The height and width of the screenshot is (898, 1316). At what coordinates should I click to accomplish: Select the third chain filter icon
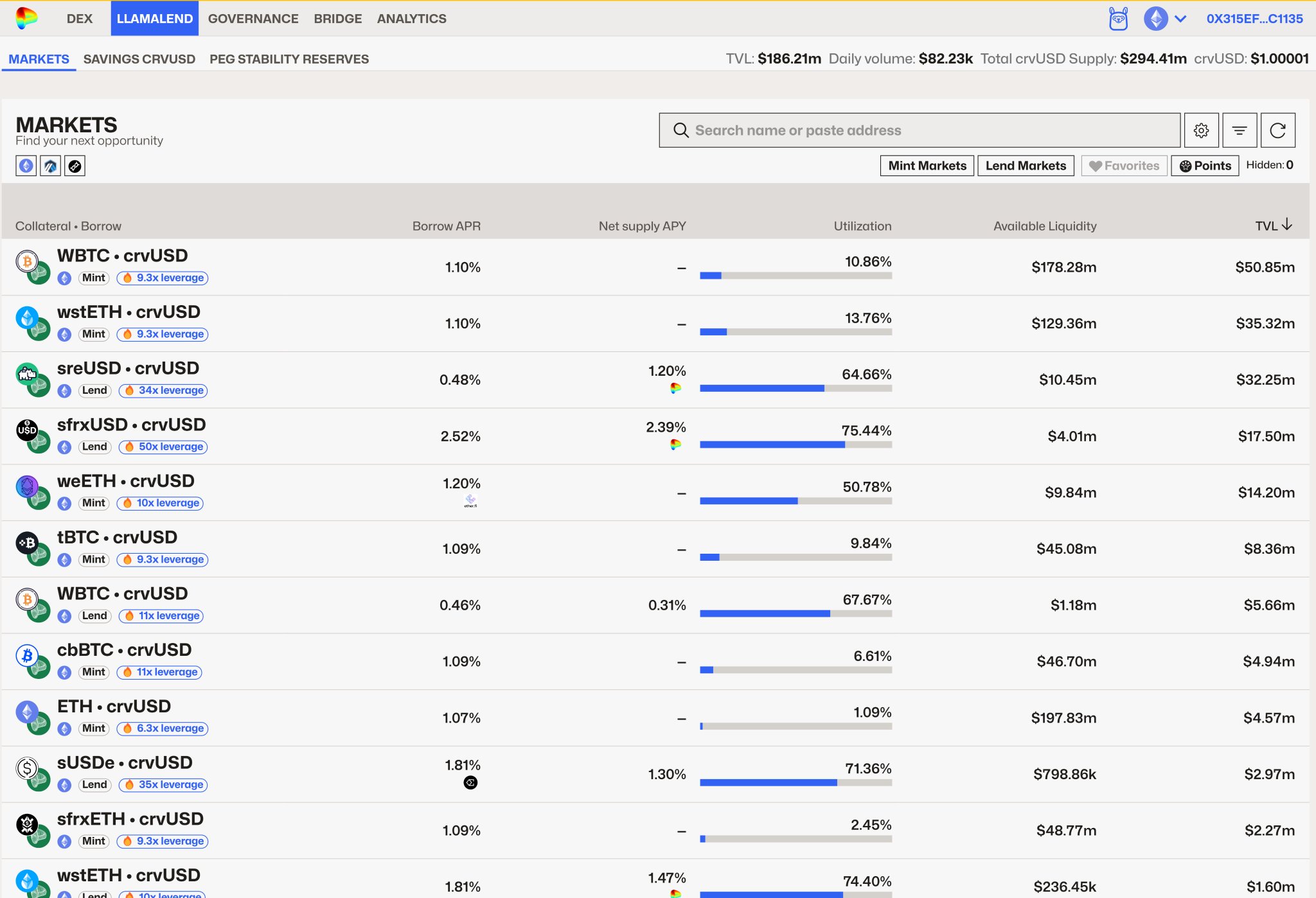(x=75, y=166)
